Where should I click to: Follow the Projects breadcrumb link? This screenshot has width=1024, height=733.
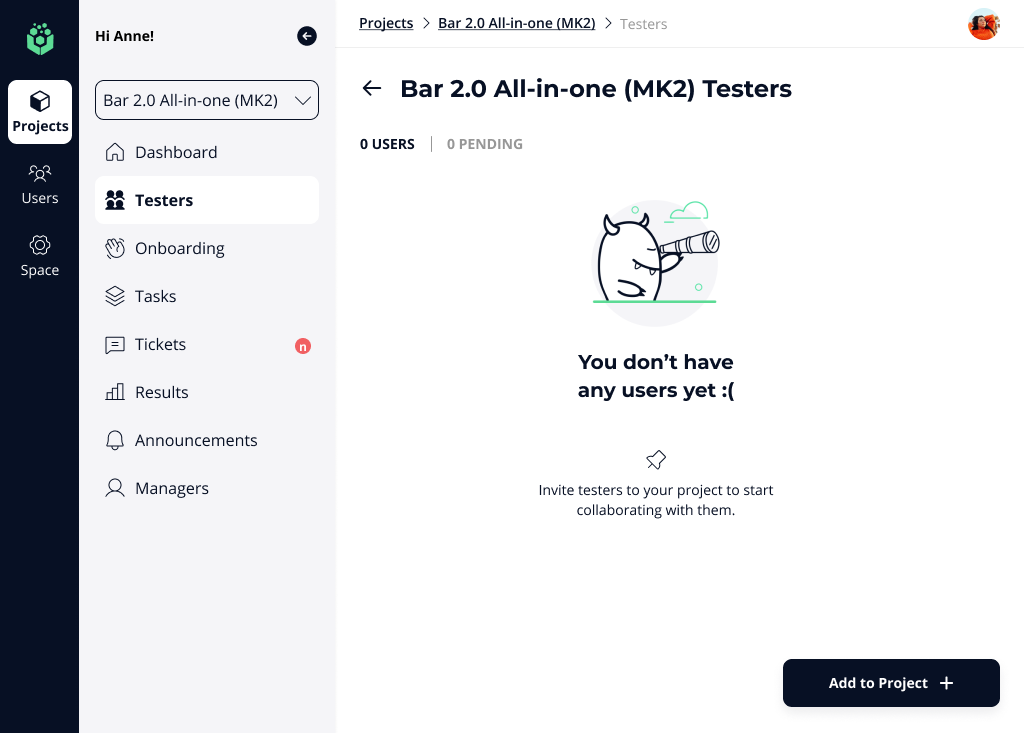point(386,23)
